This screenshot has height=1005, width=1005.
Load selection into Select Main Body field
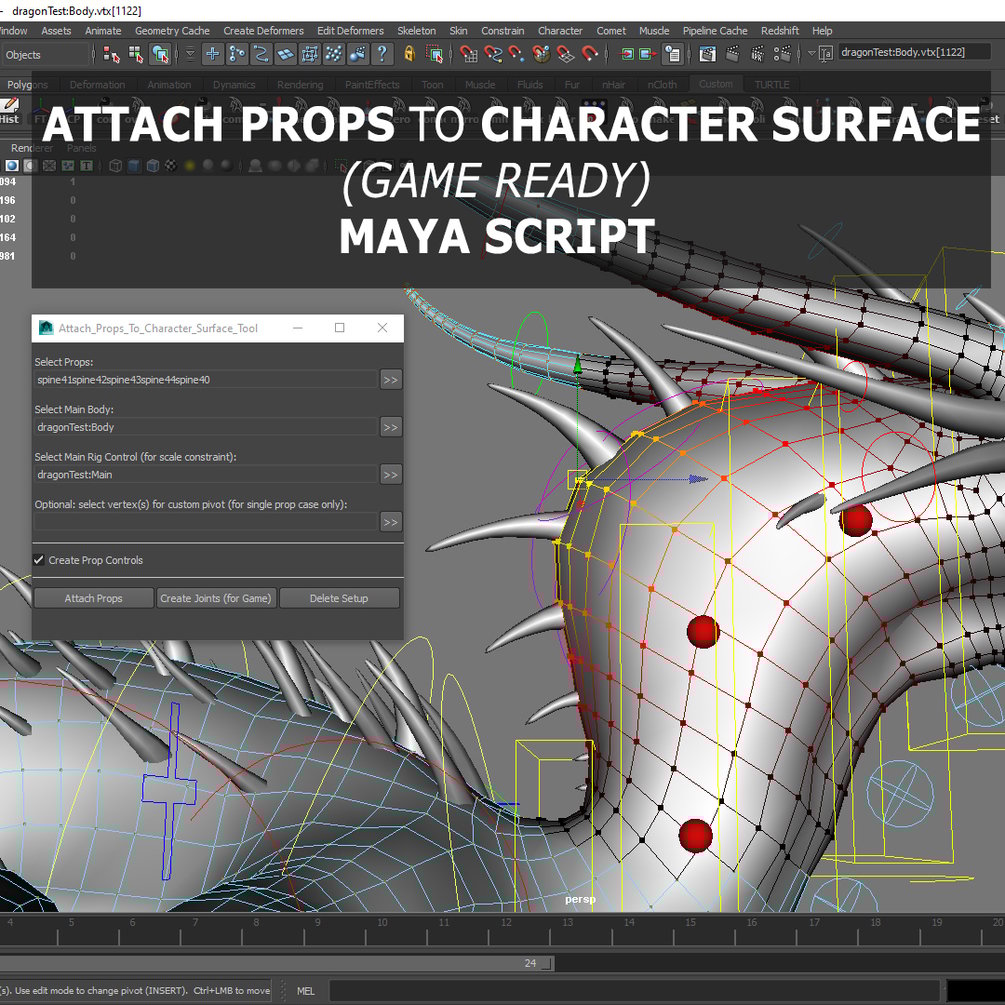coord(390,428)
